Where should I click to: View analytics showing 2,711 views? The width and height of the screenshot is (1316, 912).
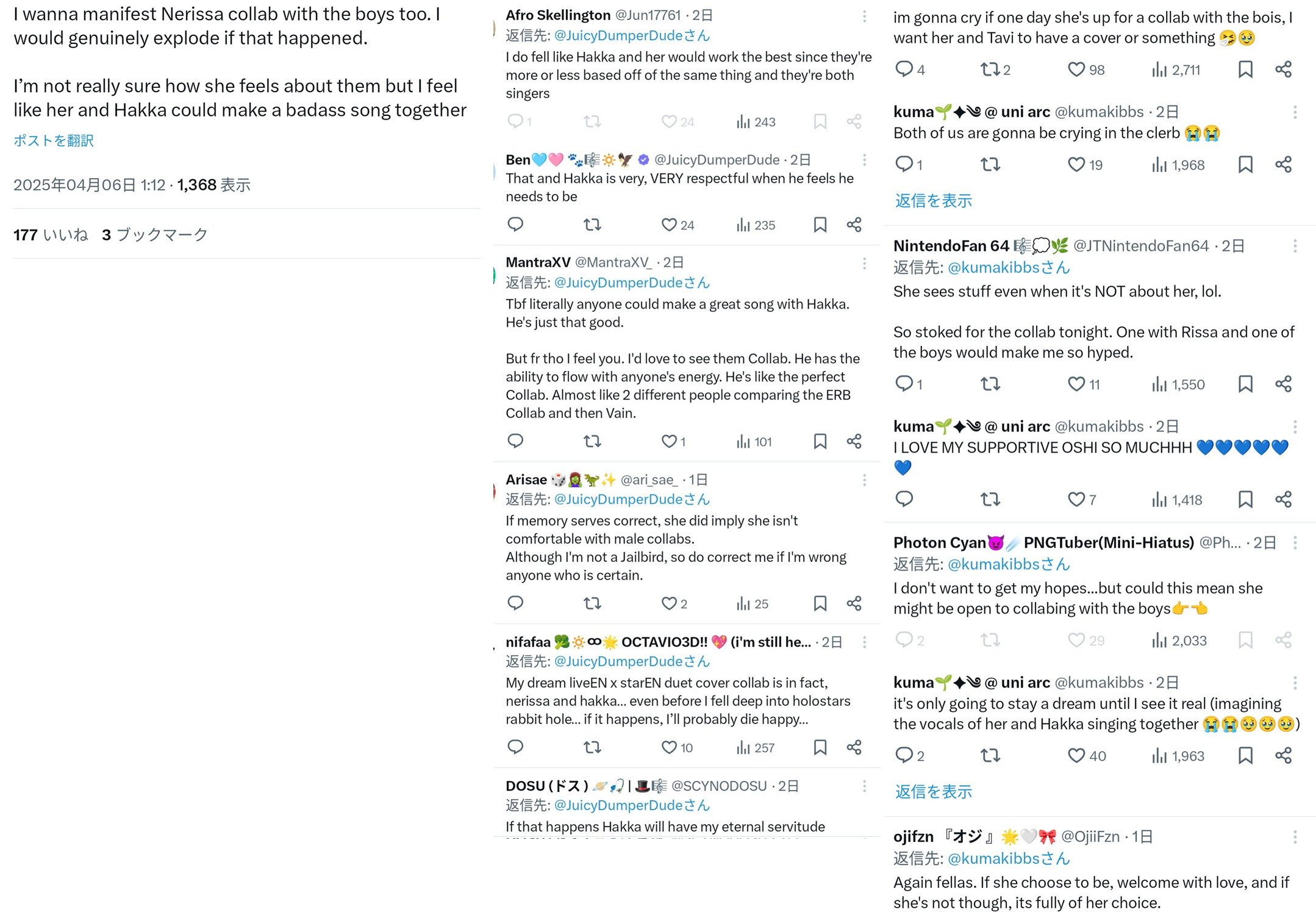(1175, 70)
